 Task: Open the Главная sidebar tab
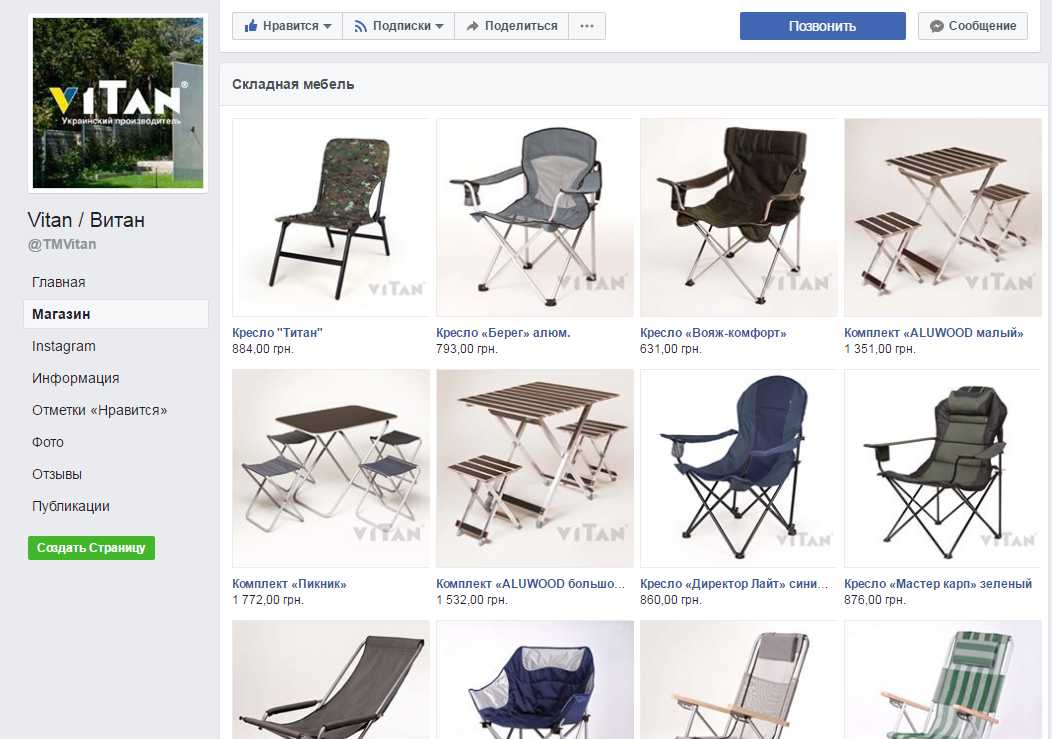(x=58, y=282)
